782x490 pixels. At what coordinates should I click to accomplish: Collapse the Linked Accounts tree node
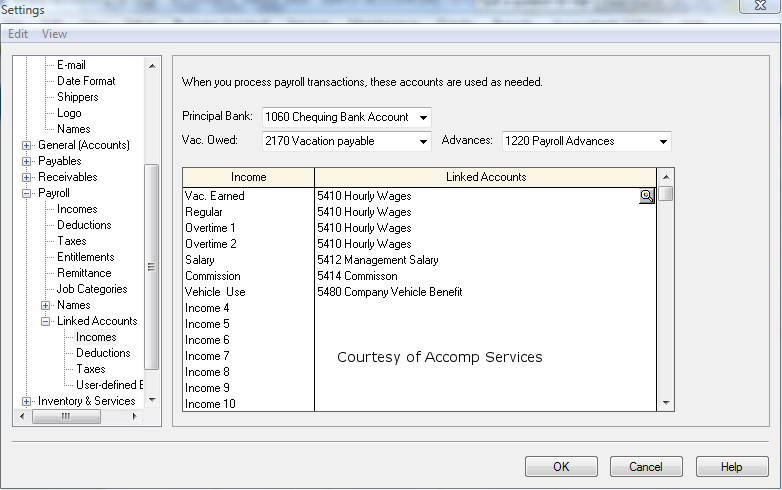click(45, 322)
